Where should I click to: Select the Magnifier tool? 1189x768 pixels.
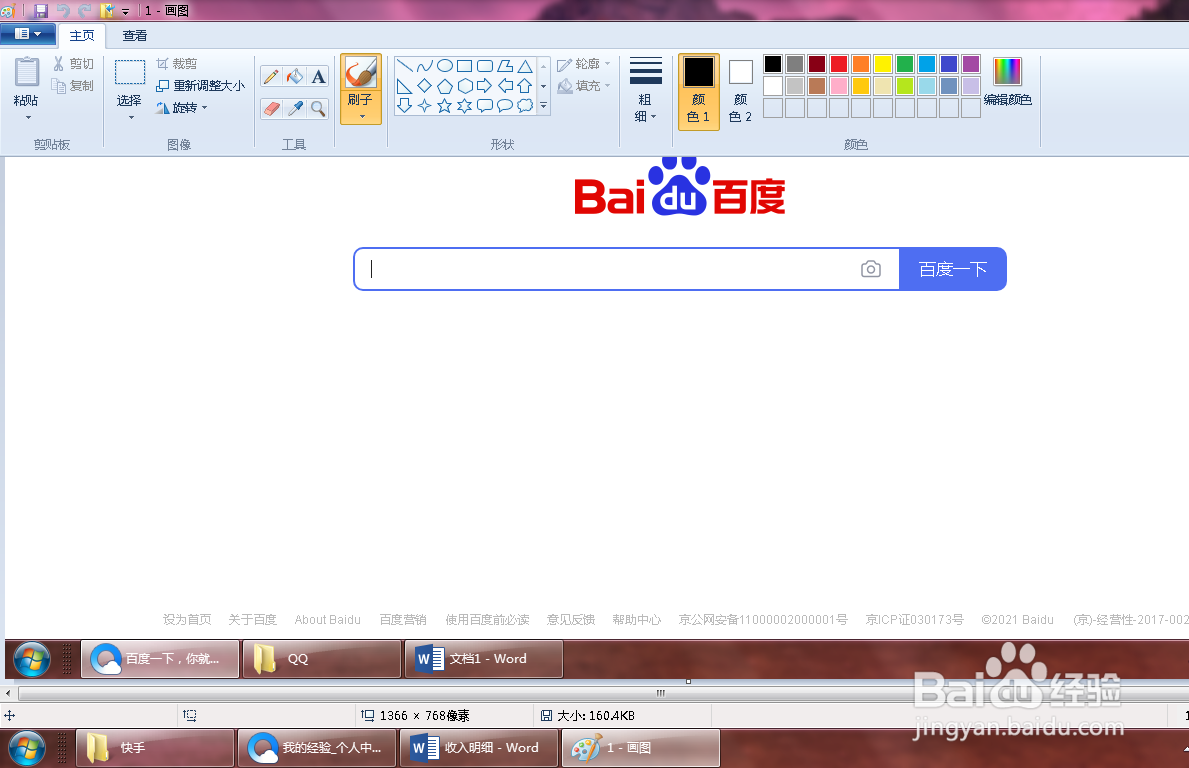(318, 108)
